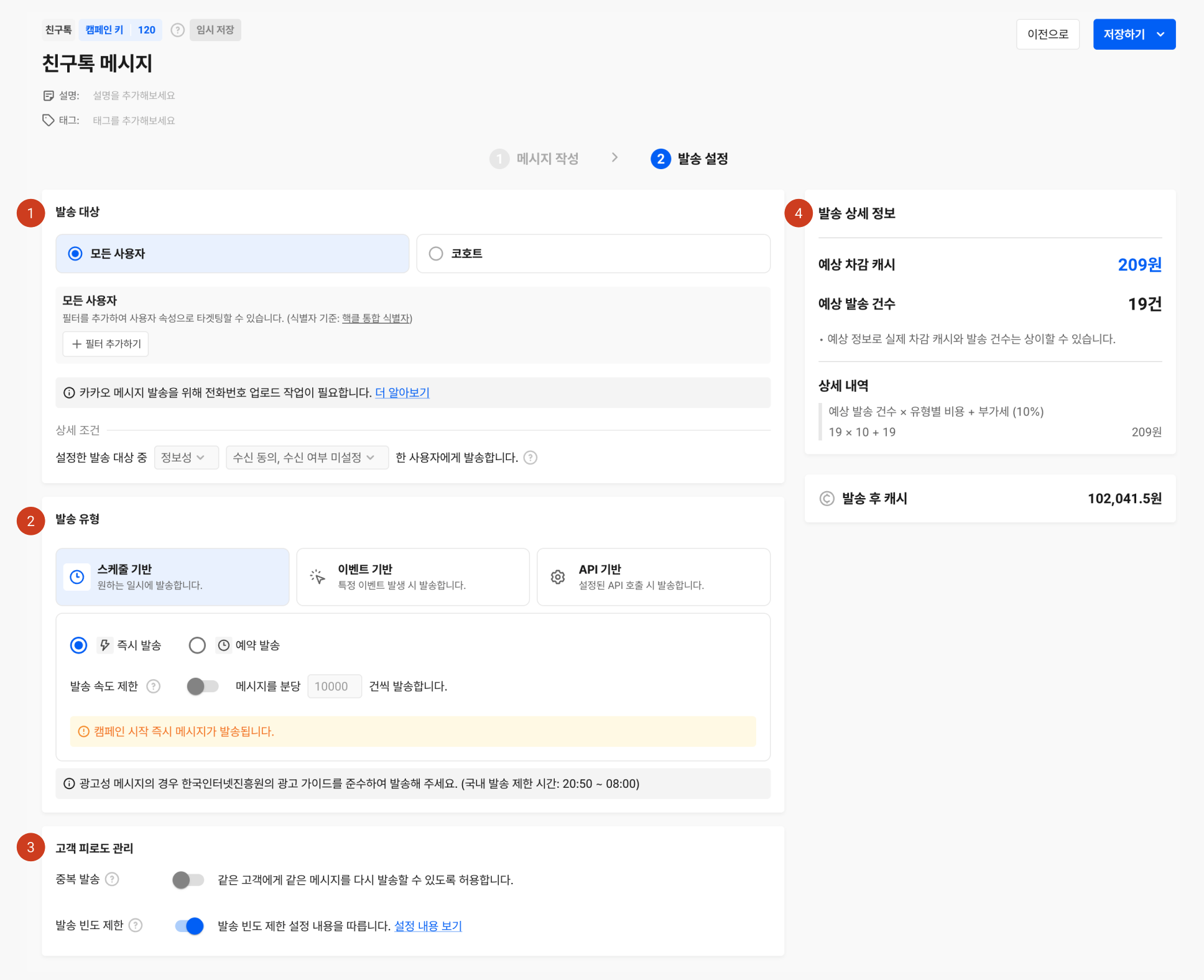Click the 19건 estimated send count
This screenshot has height=980, width=1204.
click(1145, 304)
